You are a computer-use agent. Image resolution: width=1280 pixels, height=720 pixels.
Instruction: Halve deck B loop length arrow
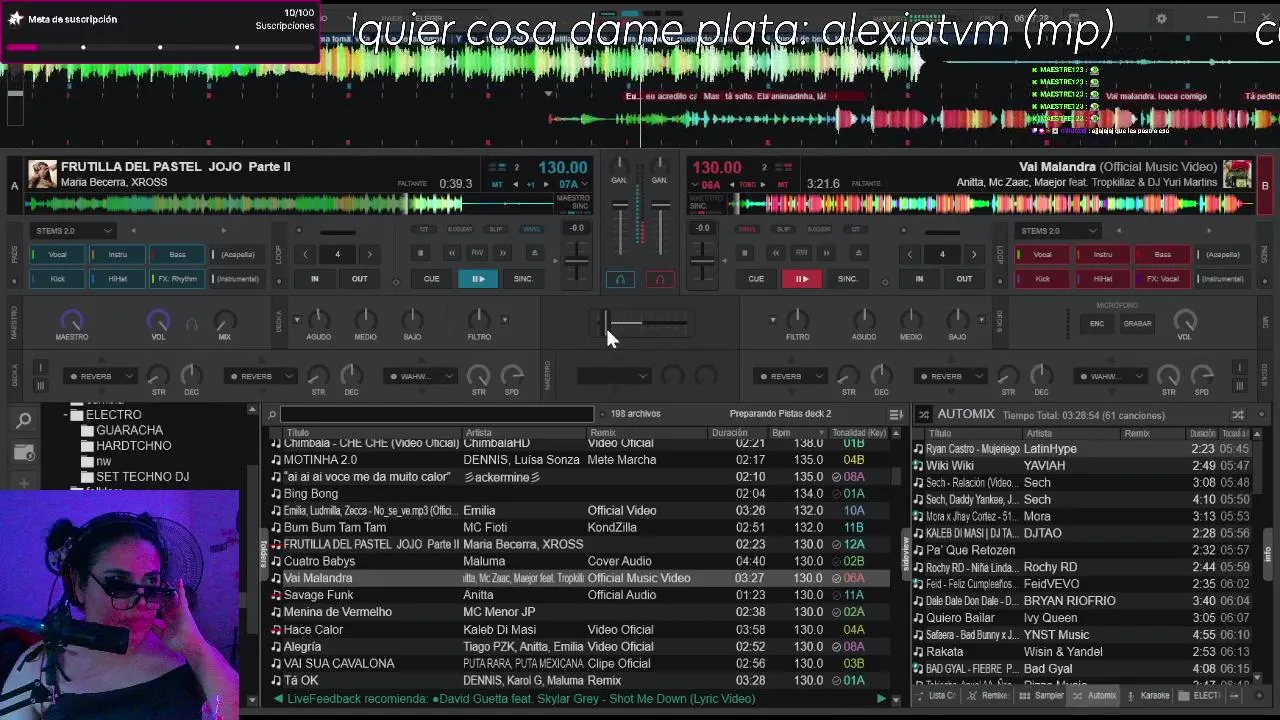pos(910,254)
